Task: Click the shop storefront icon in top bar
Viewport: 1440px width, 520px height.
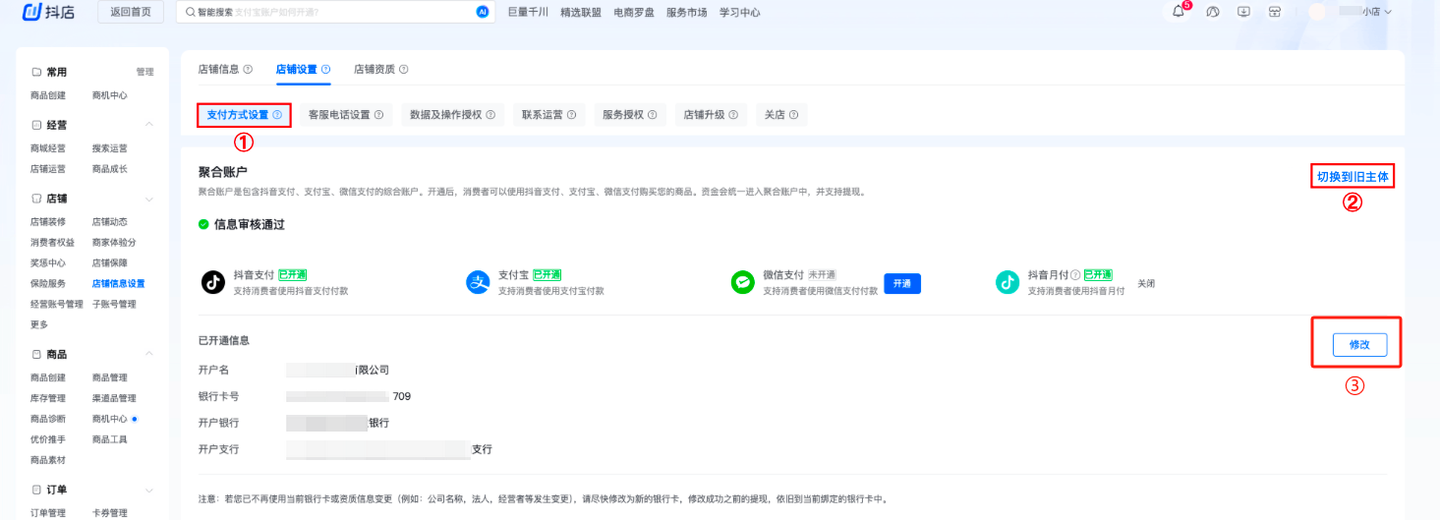Action: (x=1275, y=12)
